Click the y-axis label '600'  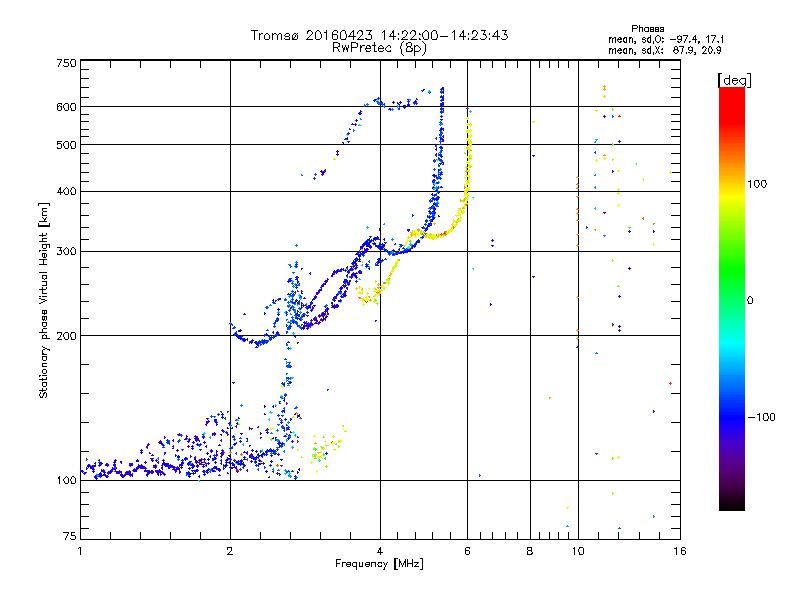(66, 107)
